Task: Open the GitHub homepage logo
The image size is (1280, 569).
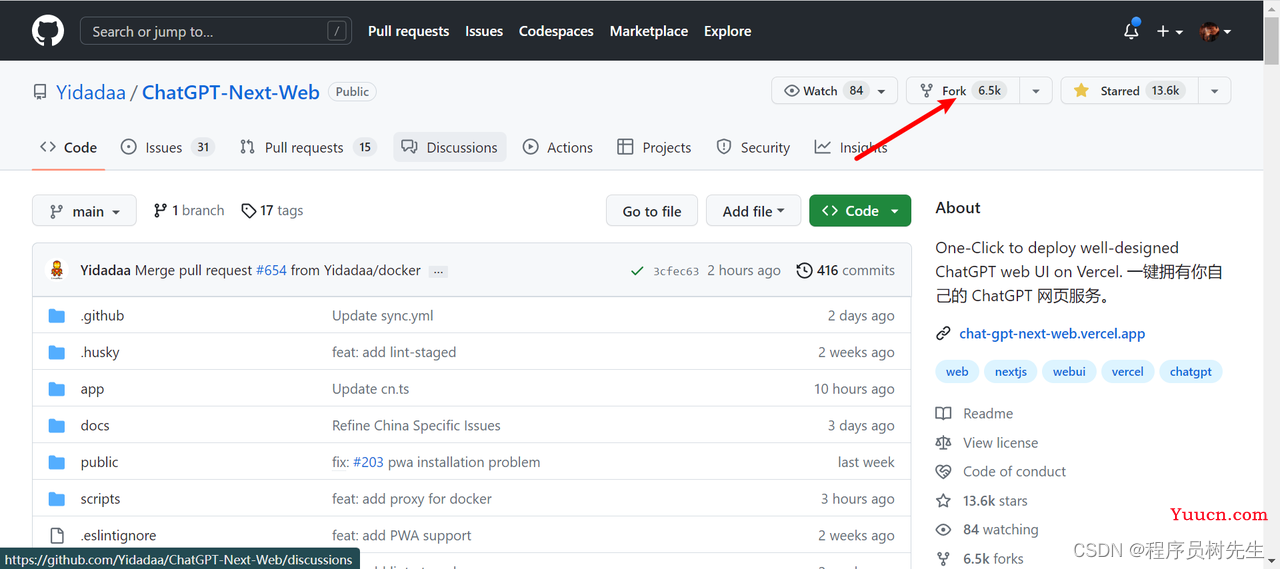Action: pos(48,31)
